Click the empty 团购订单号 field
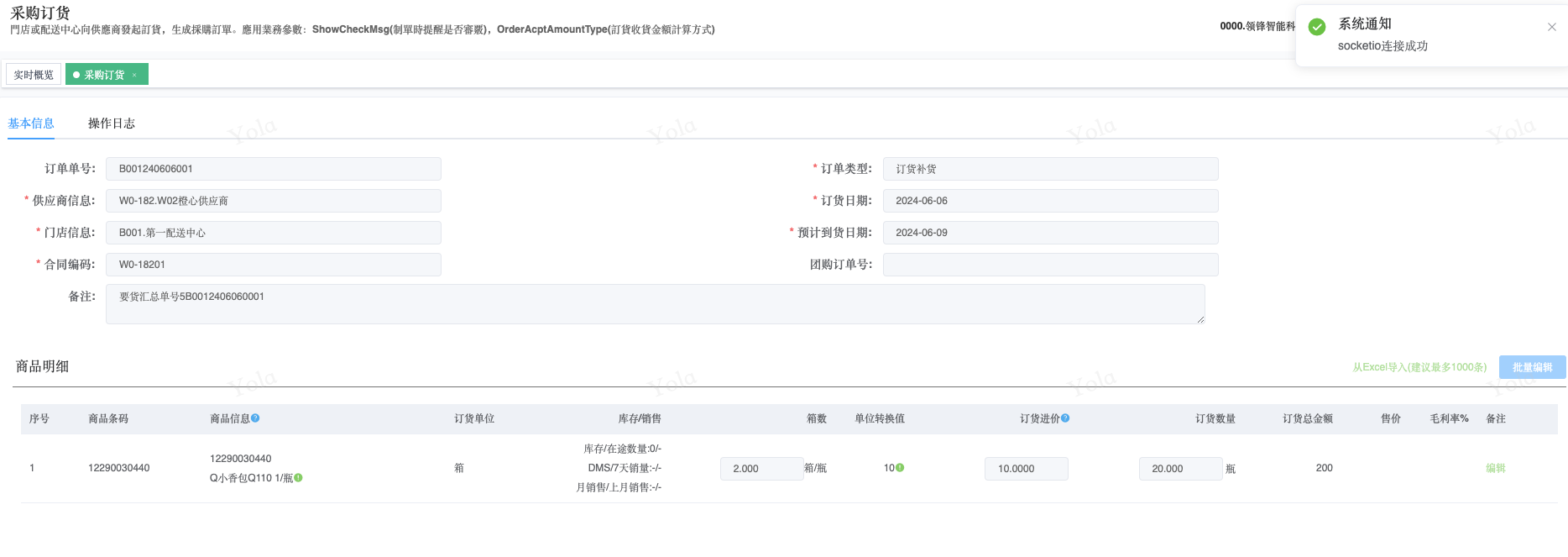Screen dimensions: 1568x557 coord(1050,265)
